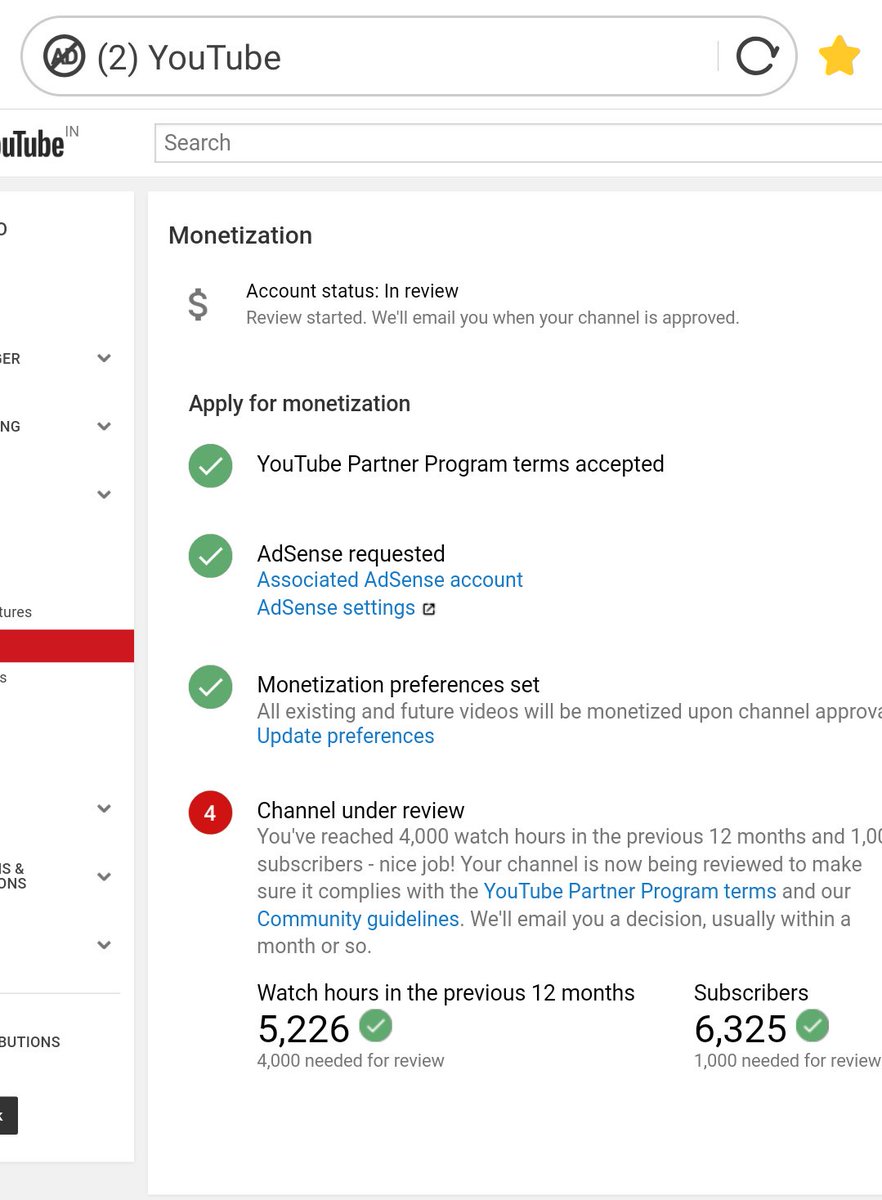Click the 5,226 watch hours value
Screen dimensions: 882x1200
[304, 1028]
